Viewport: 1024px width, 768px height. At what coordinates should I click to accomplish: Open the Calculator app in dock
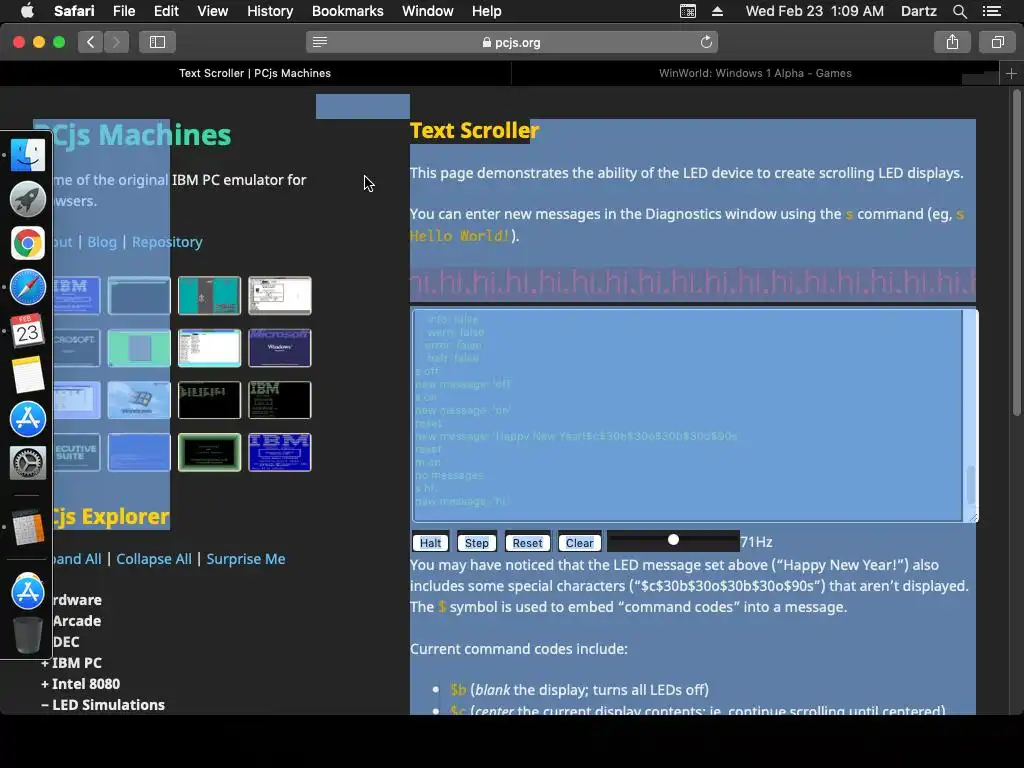pos(27,527)
